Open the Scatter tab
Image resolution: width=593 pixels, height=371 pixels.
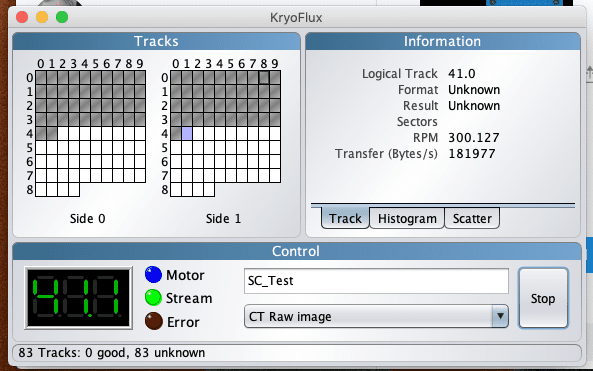click(472, 218)
